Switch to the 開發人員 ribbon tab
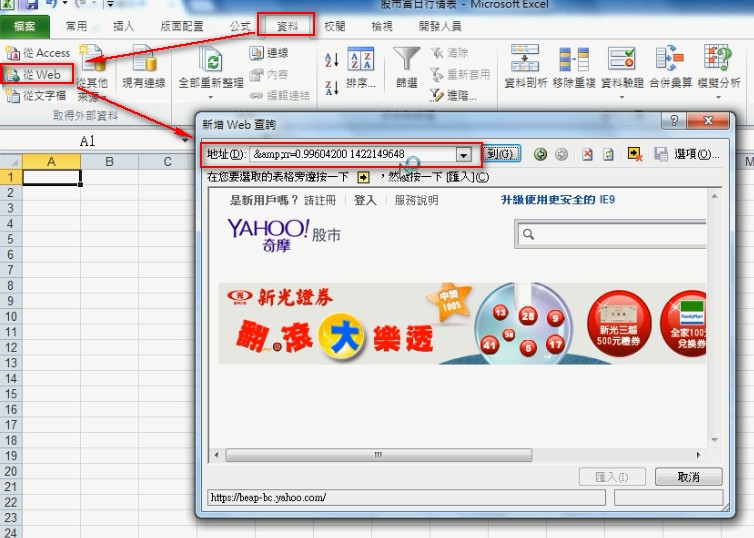This screenshot has width=754, height=538. (x=440, y=26)
